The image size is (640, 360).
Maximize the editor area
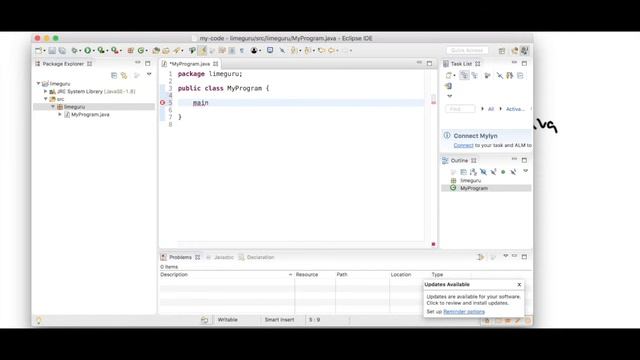point(429,63)
